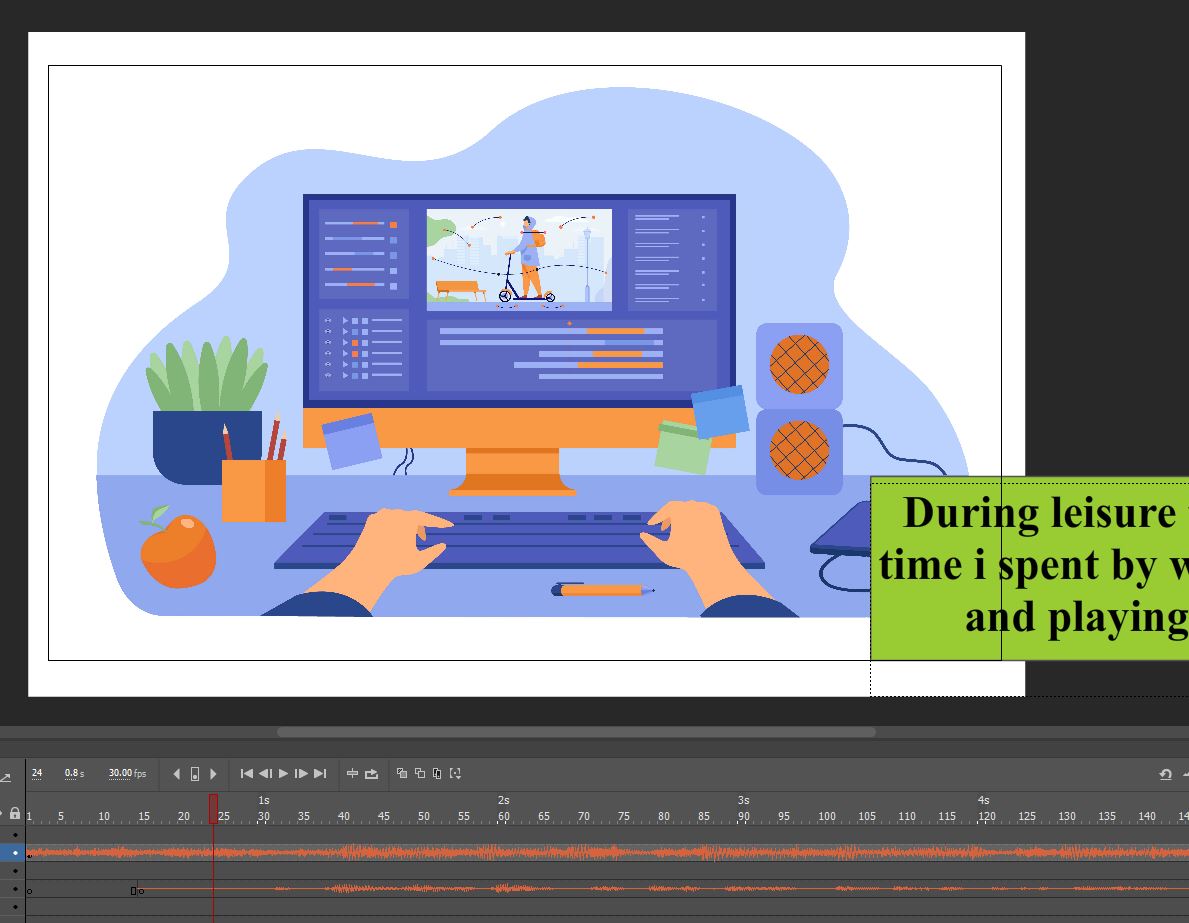Image resolution: width=1189 pixels, height=923 pixels.
Task: Enable Onion Skin Outlines mode
Action: 422,773
